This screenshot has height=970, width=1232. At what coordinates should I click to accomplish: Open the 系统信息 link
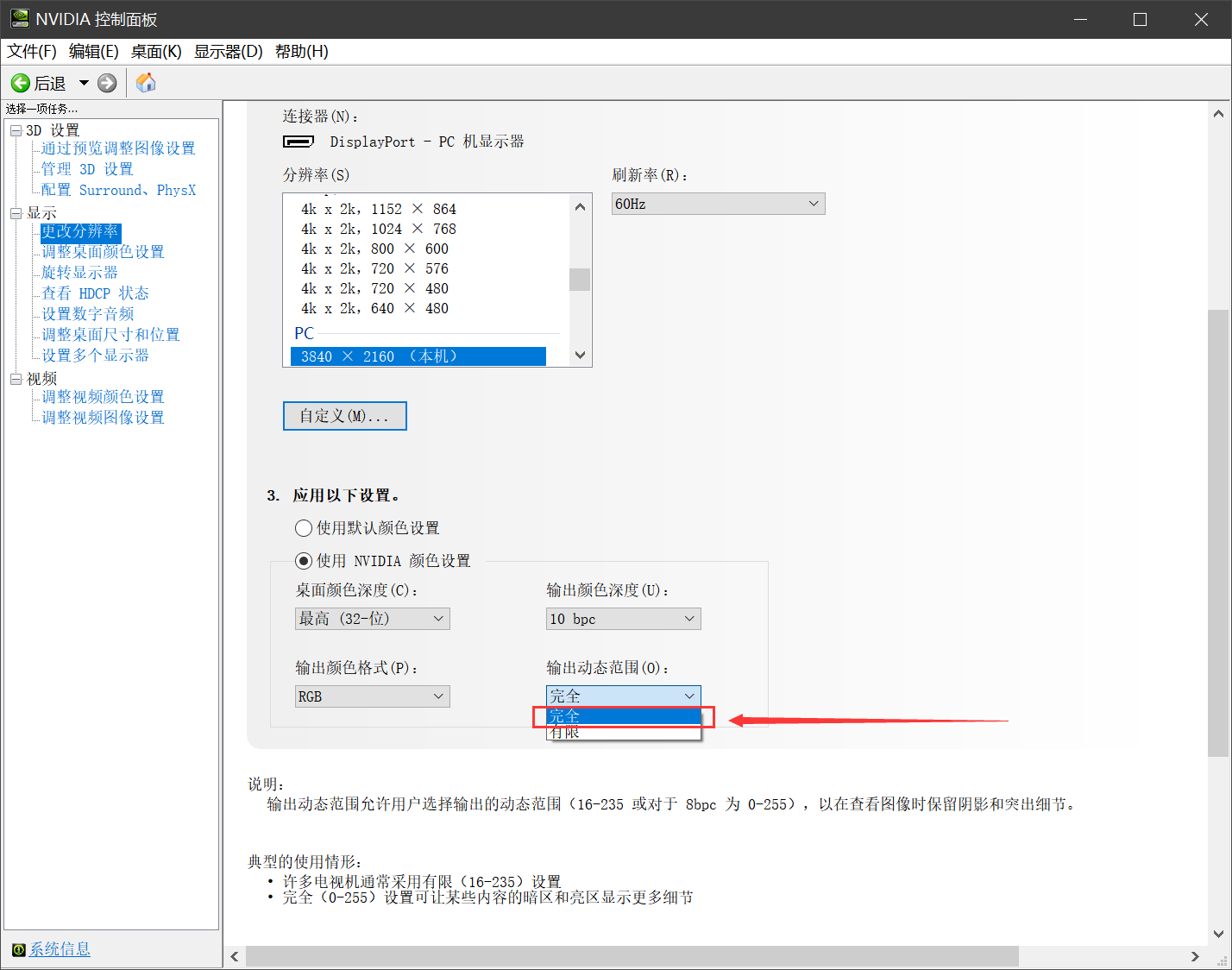(60, 949)
